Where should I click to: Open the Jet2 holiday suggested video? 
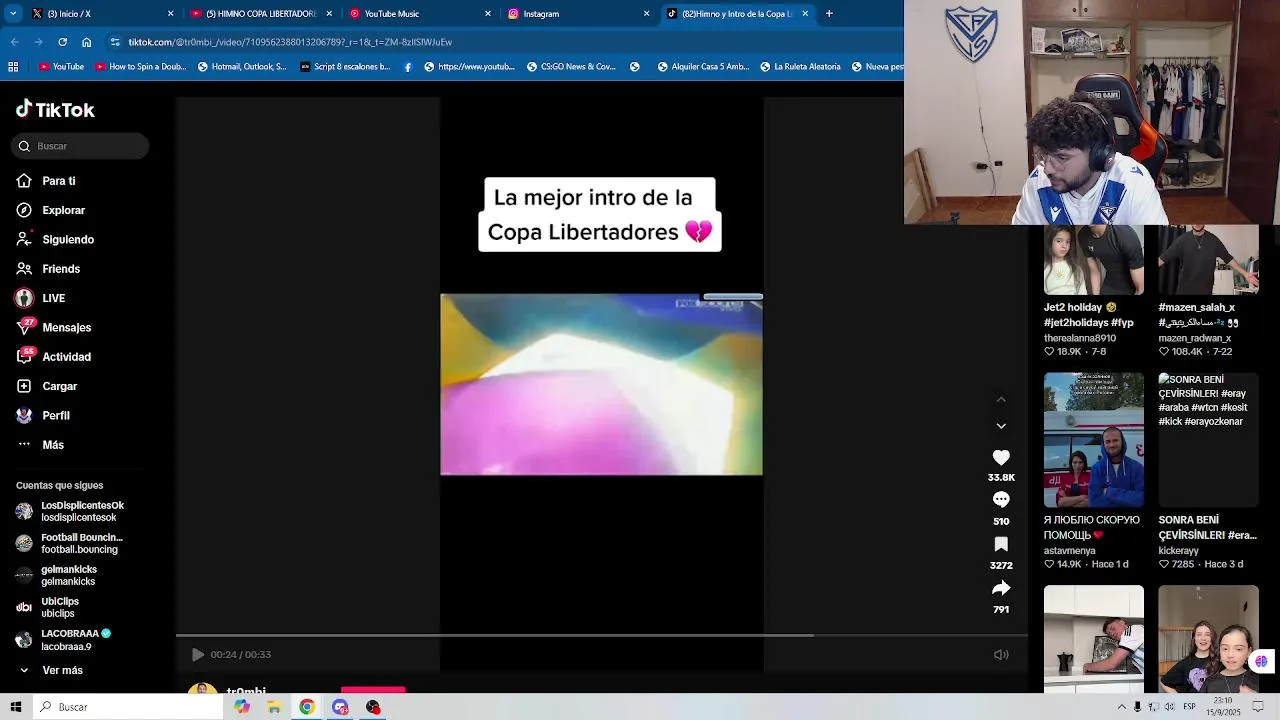1094,259
